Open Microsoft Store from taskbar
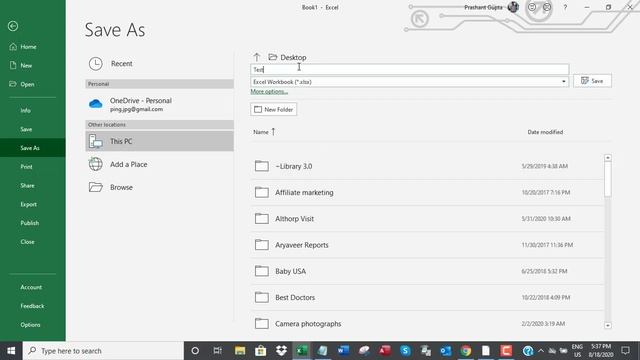The image size is (640, 360). [260, 351]
